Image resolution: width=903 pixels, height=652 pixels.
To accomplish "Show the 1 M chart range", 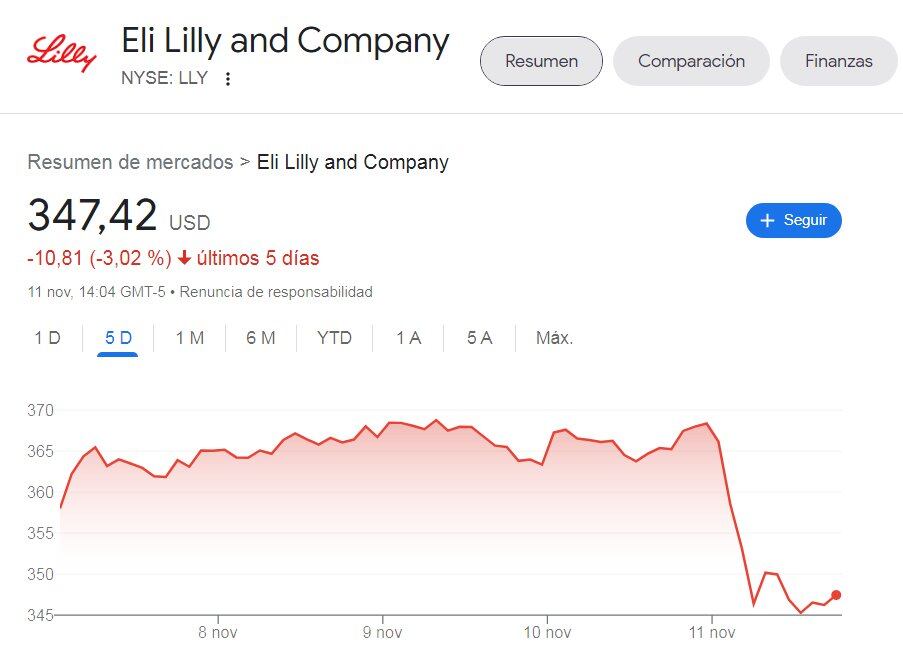I will [x=189, y=338].
